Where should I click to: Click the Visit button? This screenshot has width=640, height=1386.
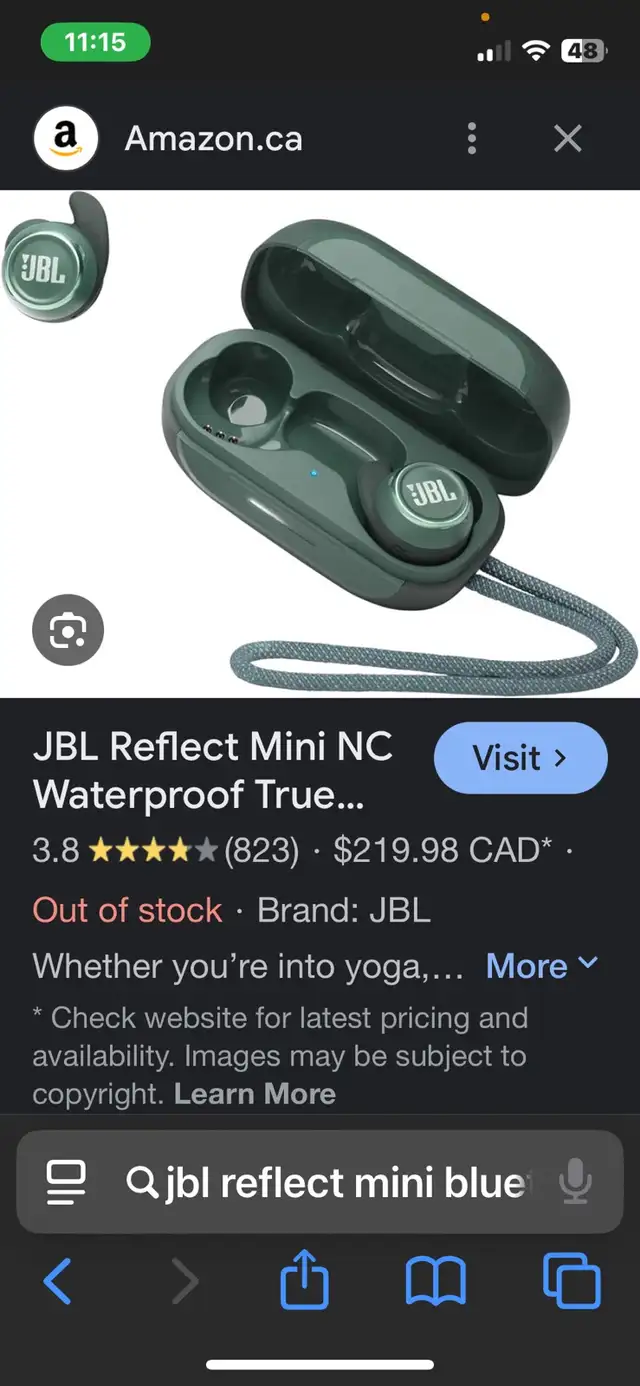pyautogui.click(x=520, y=758)
